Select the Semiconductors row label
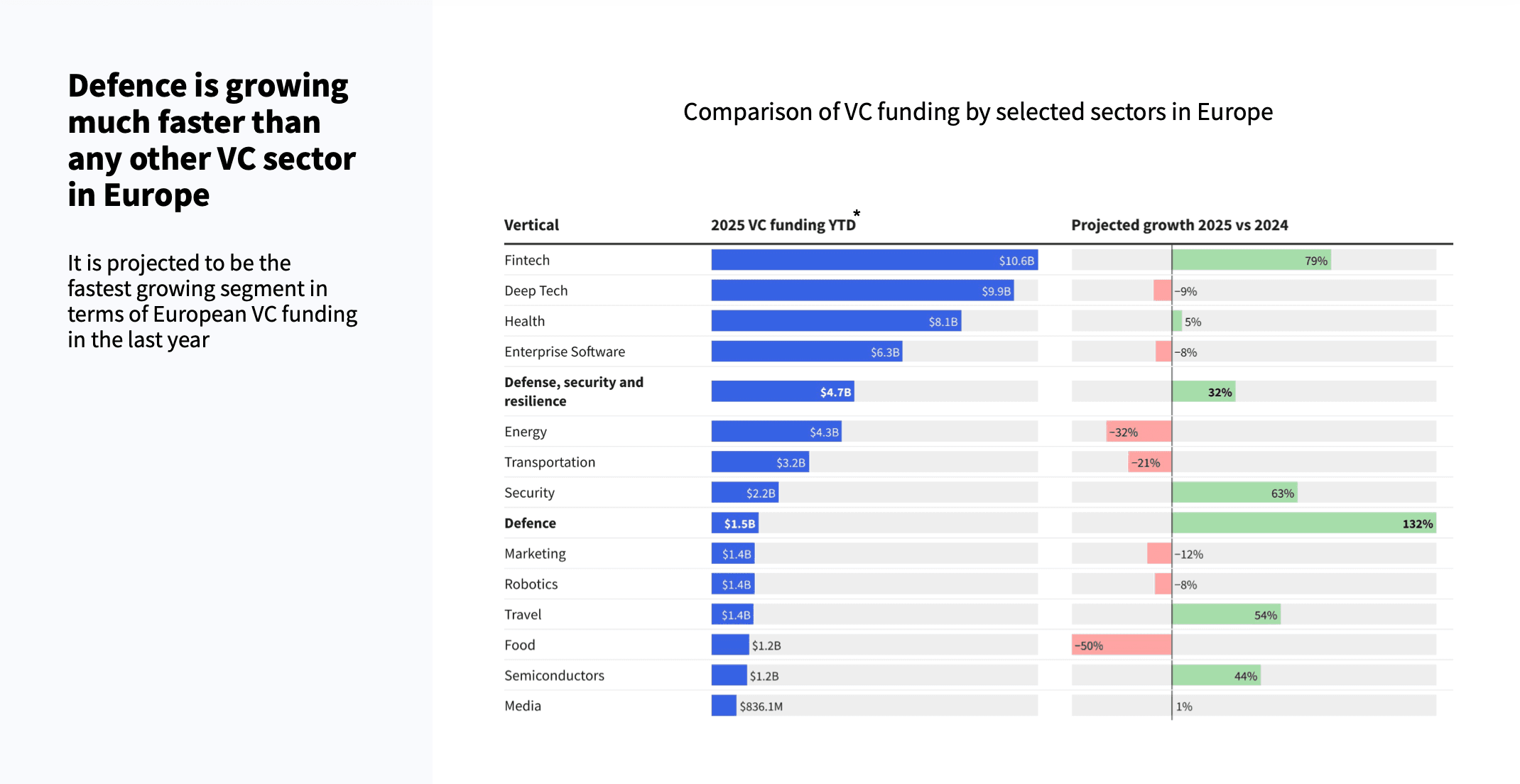 coord(554,675)
